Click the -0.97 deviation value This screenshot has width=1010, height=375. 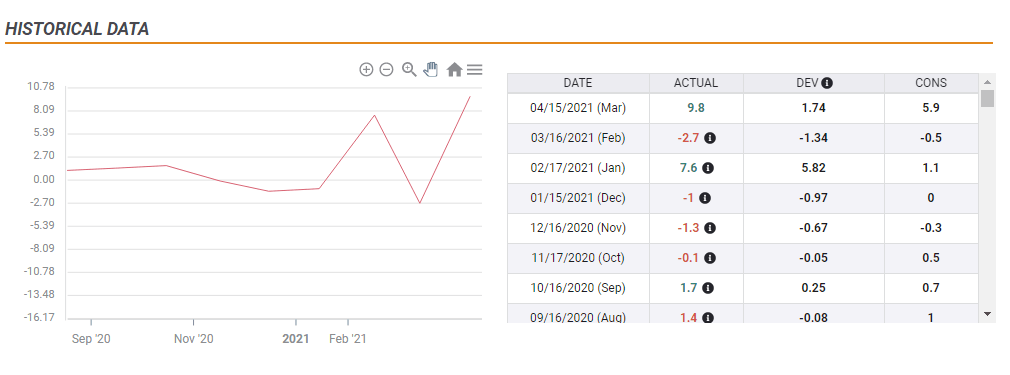pyautogui.click(x=814, y=198)
